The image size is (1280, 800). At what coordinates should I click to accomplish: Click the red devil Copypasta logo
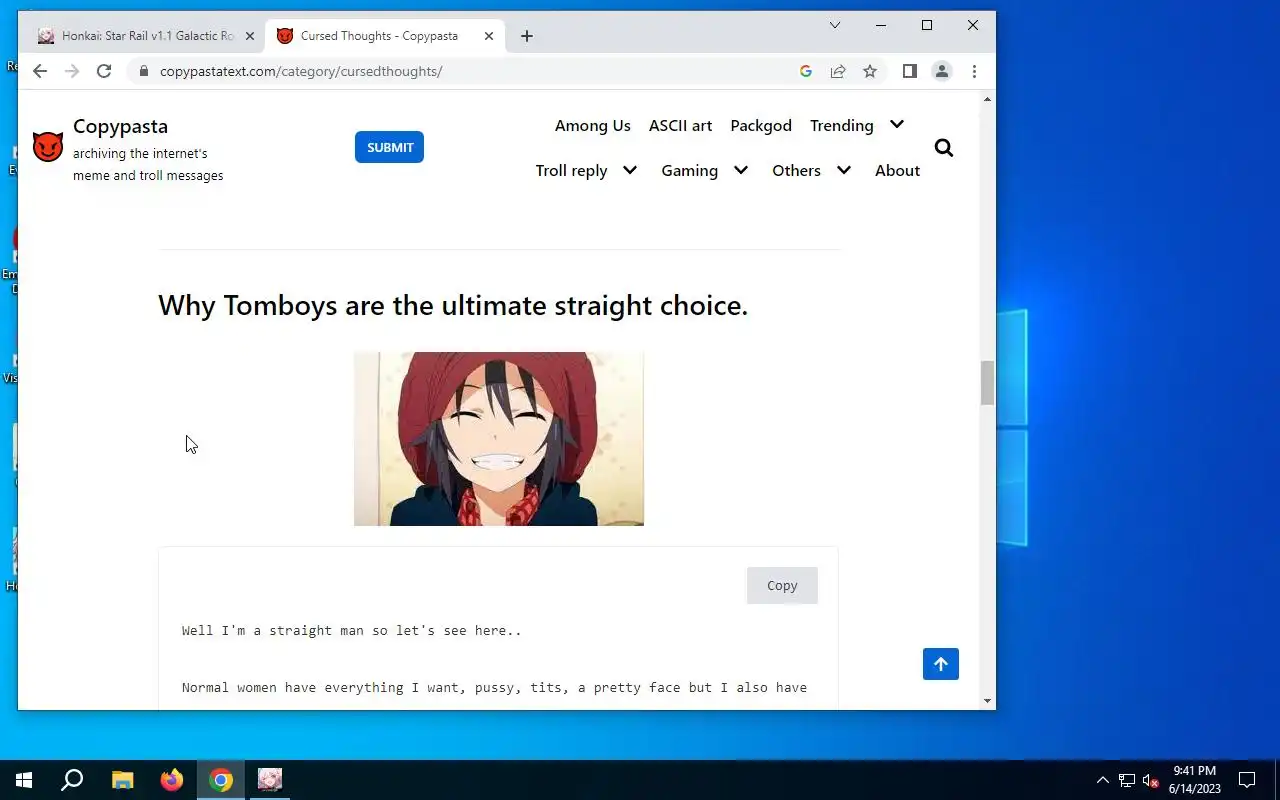[48, 147]
